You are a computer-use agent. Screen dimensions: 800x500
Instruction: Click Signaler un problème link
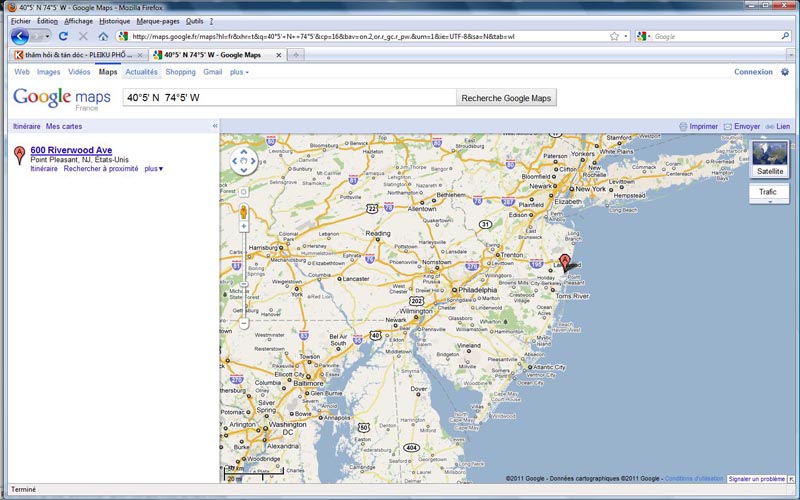click(x=757, y=479)
